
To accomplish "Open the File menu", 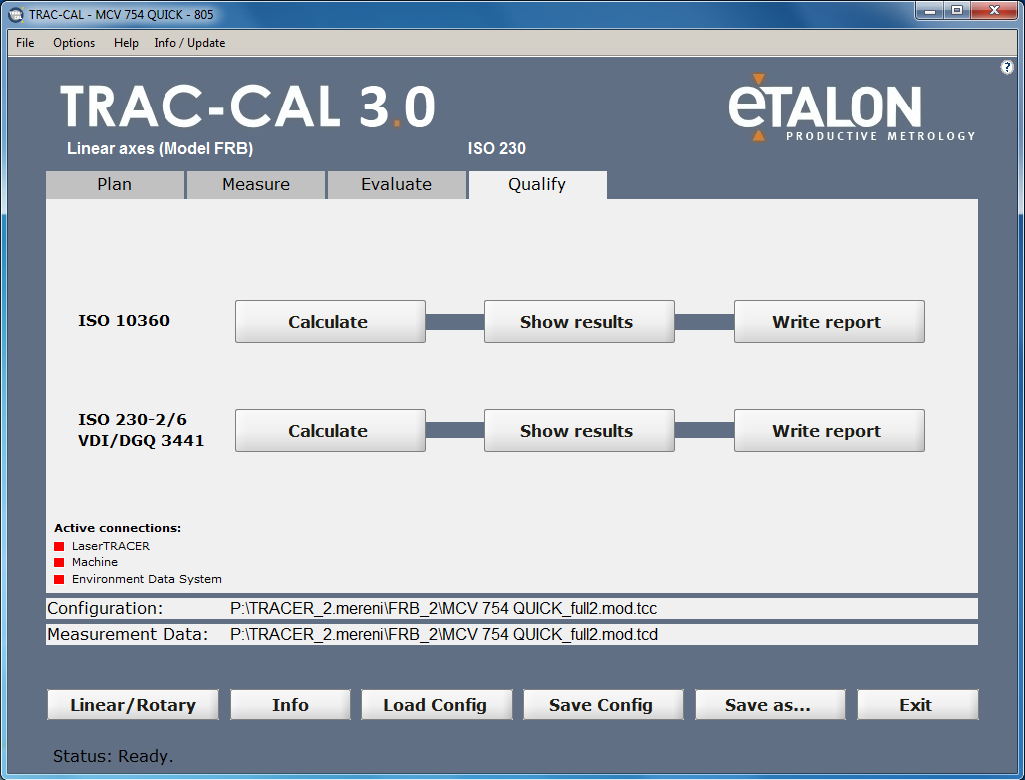I will (x=25, y=42).
